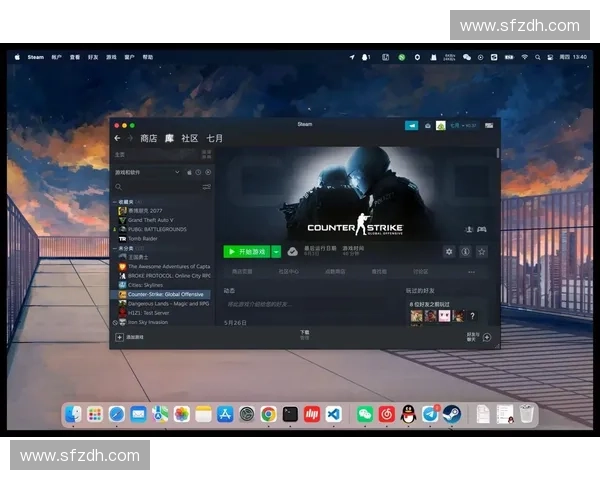Image resolution: width=600 pixels, height=480 pixels.
Task: Add Counter-Strike to favorites with star
Action: [481, 252]
